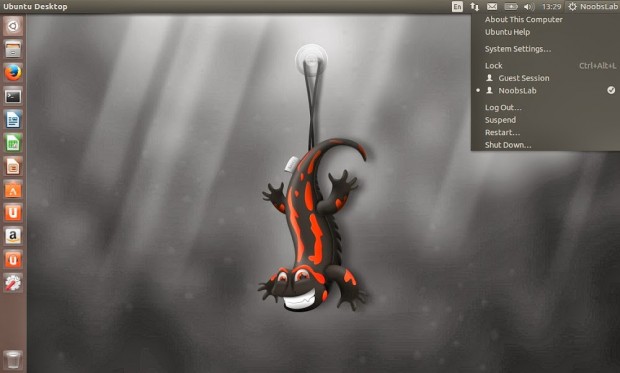The image size is (620, 373).
Task: Click Shut Down… in the menu
Action: [x=508, y=145]
